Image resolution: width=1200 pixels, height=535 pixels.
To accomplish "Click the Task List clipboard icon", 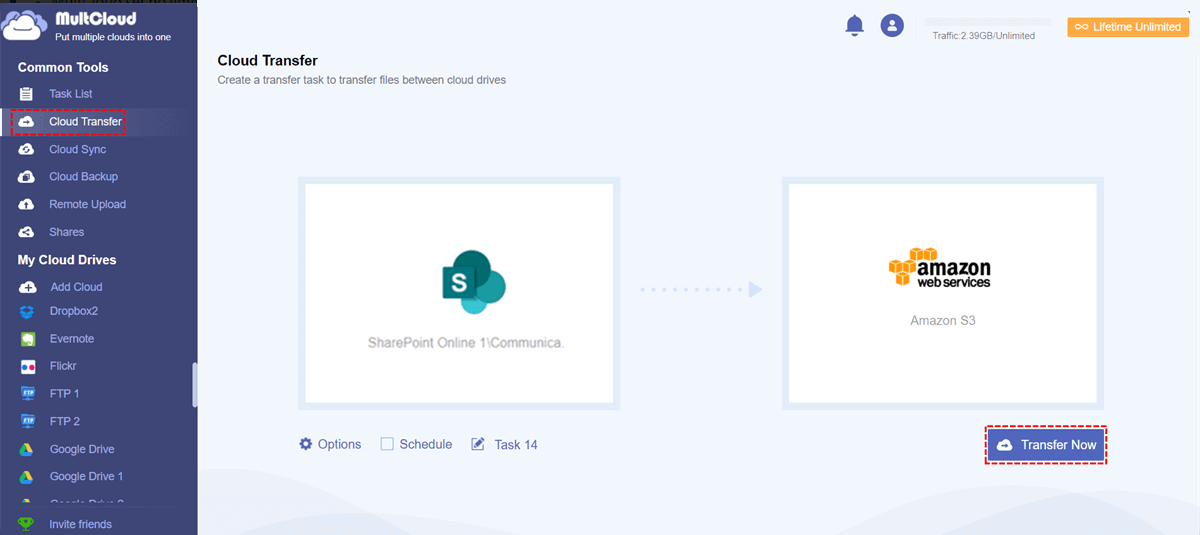I will pyautogui.click(x=27, y=94).
